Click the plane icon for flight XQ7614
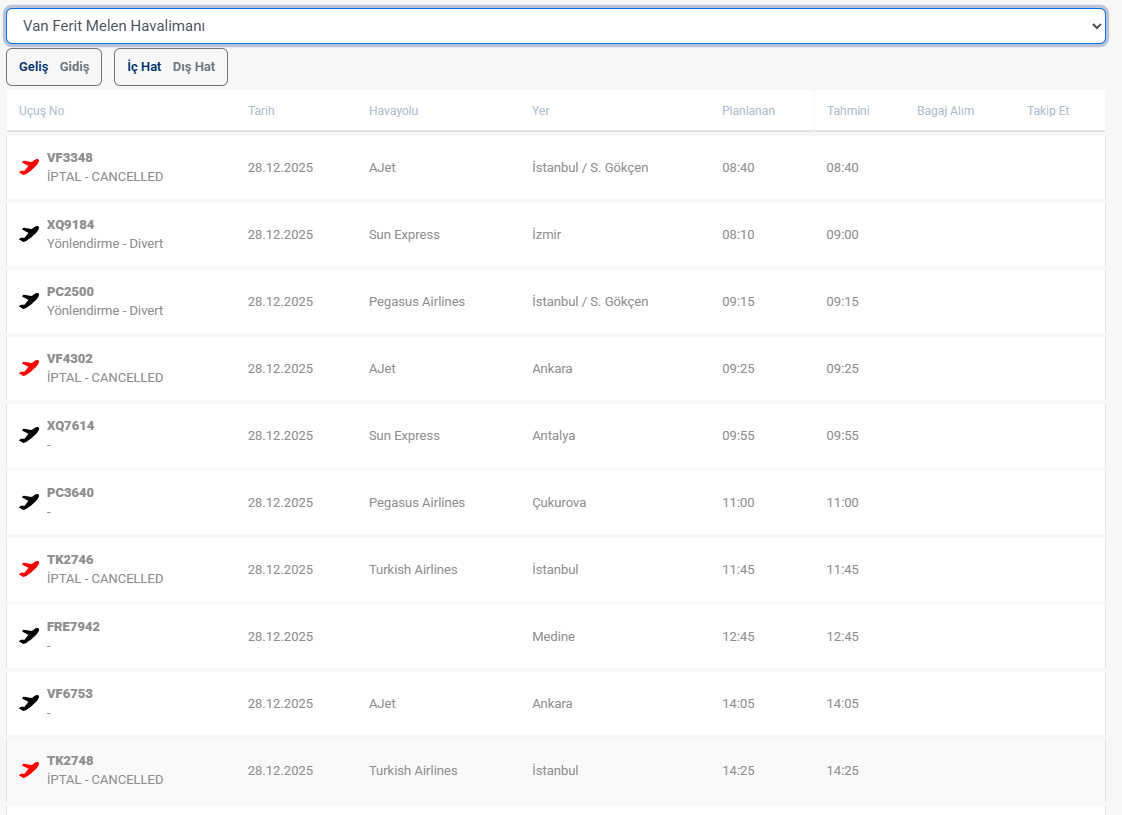This screenshot has height=815, width=1122. click(x=29, y=435)
